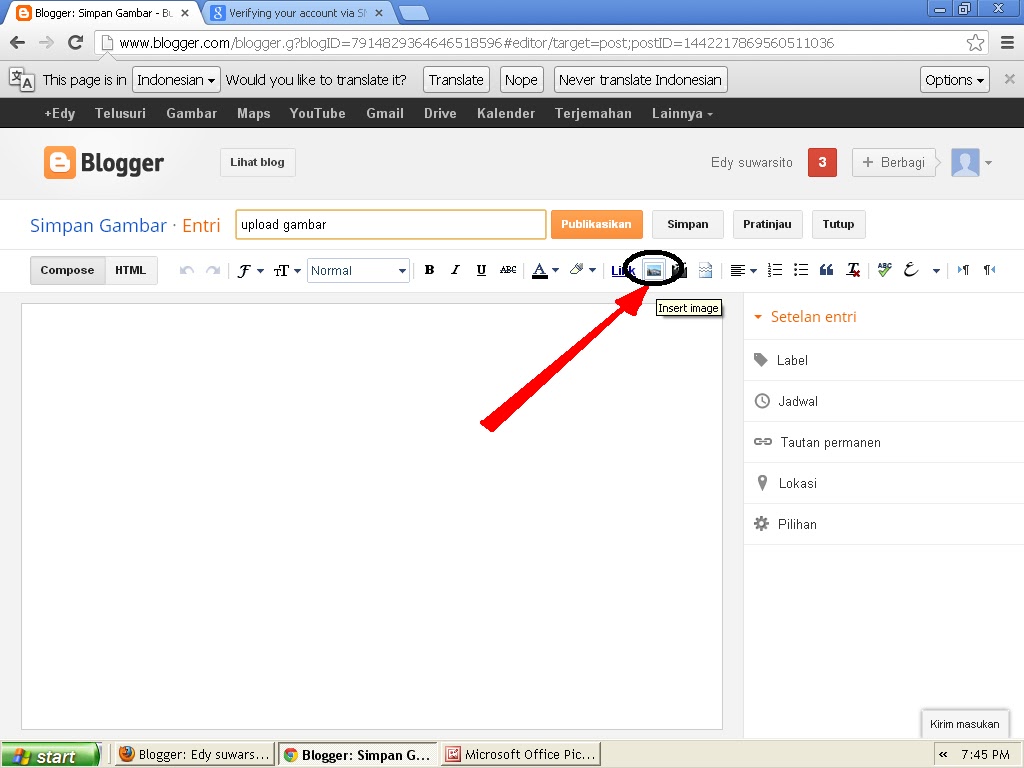Open Terjemahan in Google bar

coord(593,114)
